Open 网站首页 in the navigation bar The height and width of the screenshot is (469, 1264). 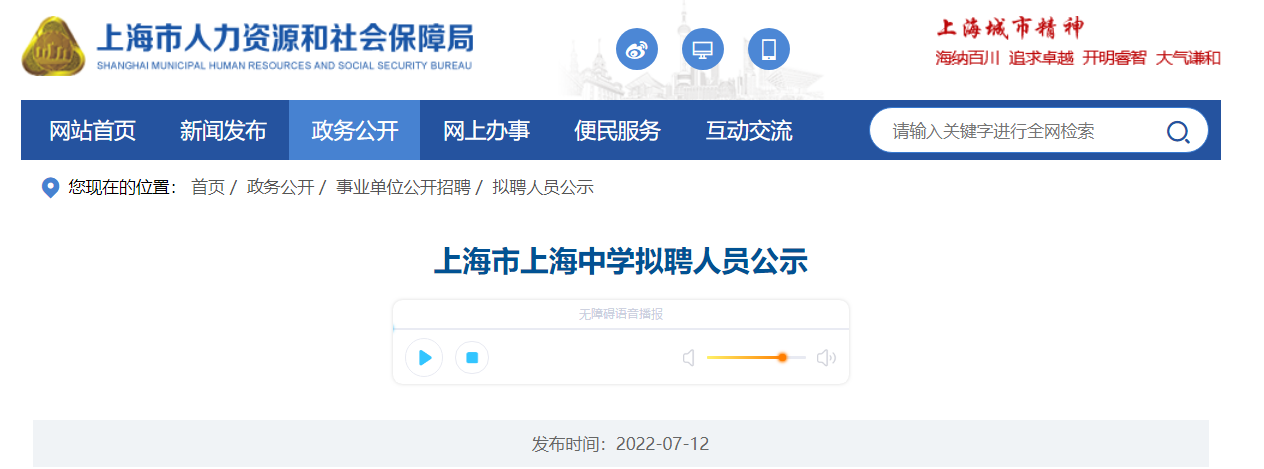tap(92, 130)
